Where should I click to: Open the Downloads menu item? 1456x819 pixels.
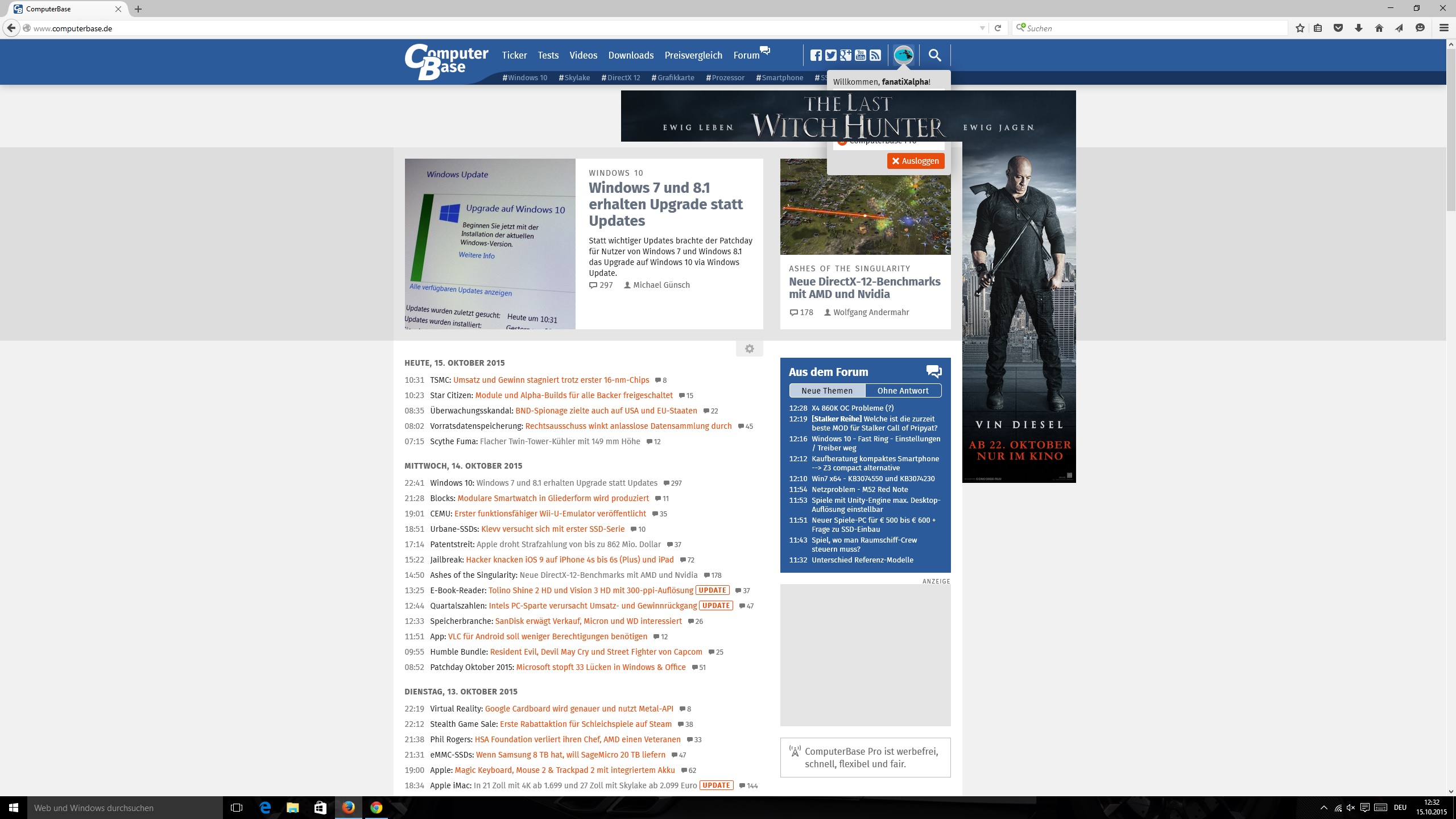tap(631, 55)
